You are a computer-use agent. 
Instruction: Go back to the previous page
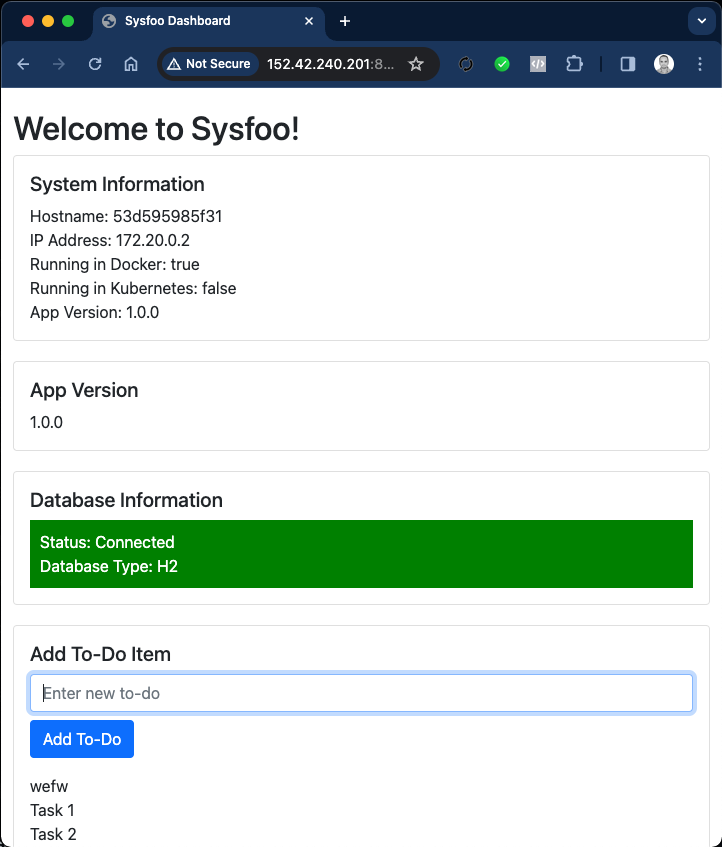[23, 64]
